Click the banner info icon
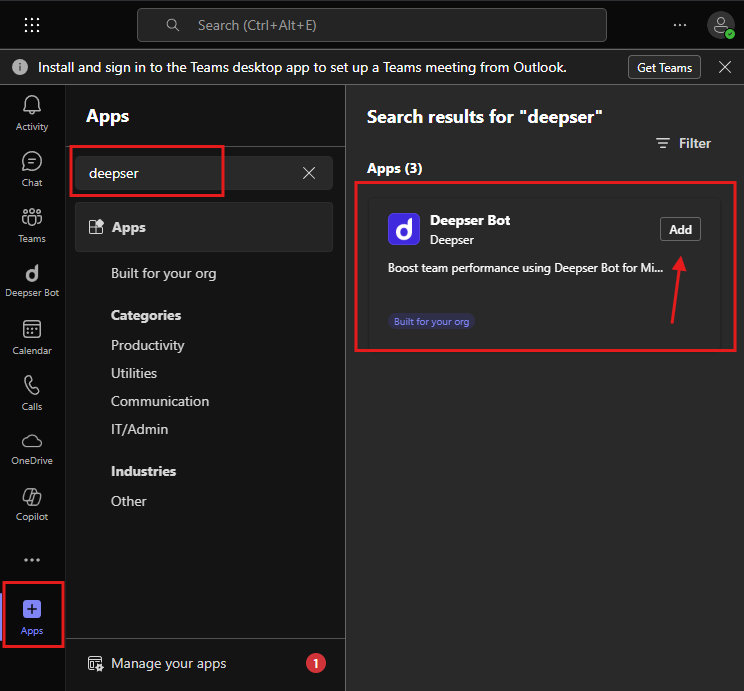744x691 pixels. 20,67
